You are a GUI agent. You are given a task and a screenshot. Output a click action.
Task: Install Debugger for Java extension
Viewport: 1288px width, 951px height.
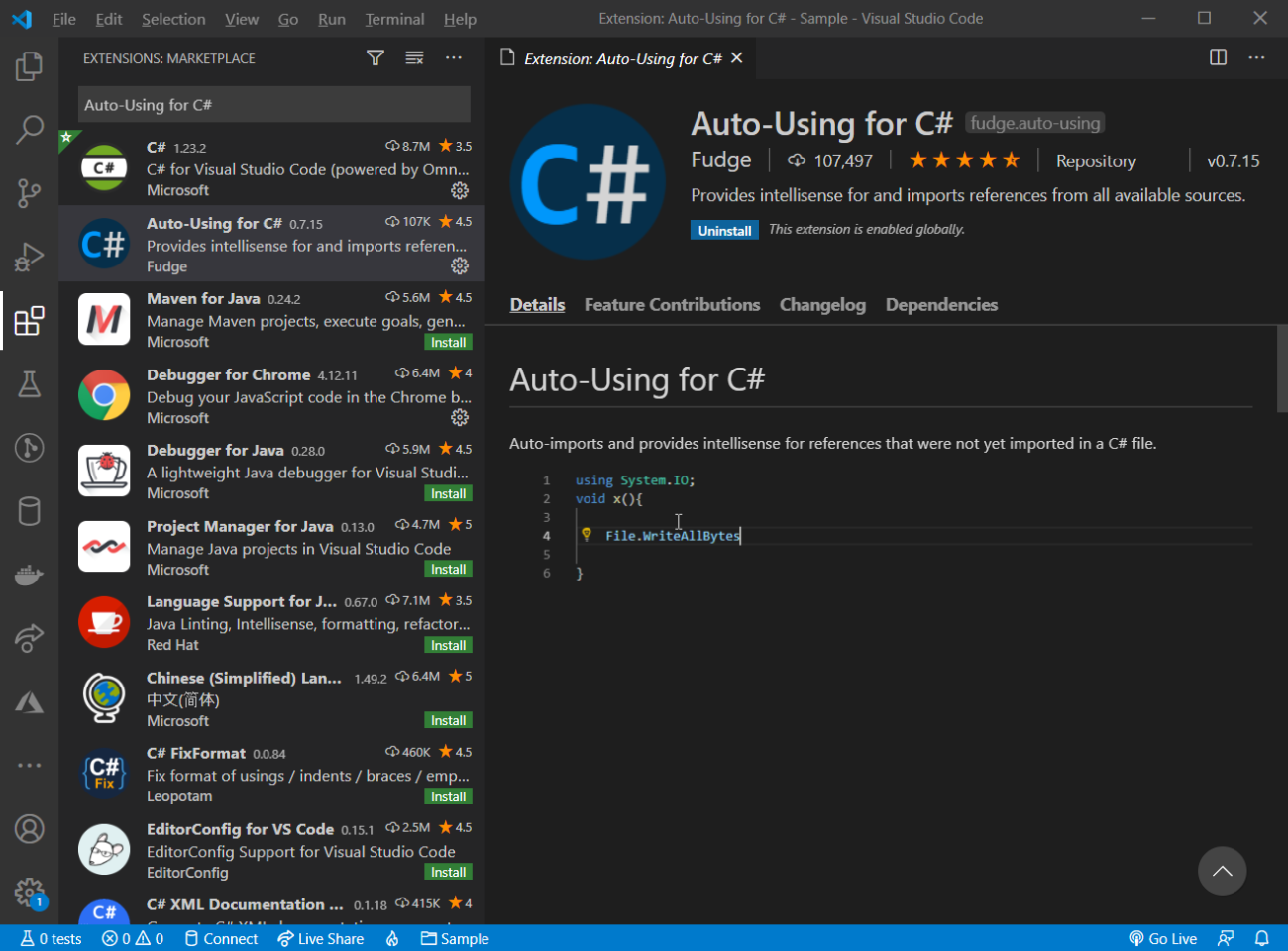pyautogui.click(x=448, y=493)
